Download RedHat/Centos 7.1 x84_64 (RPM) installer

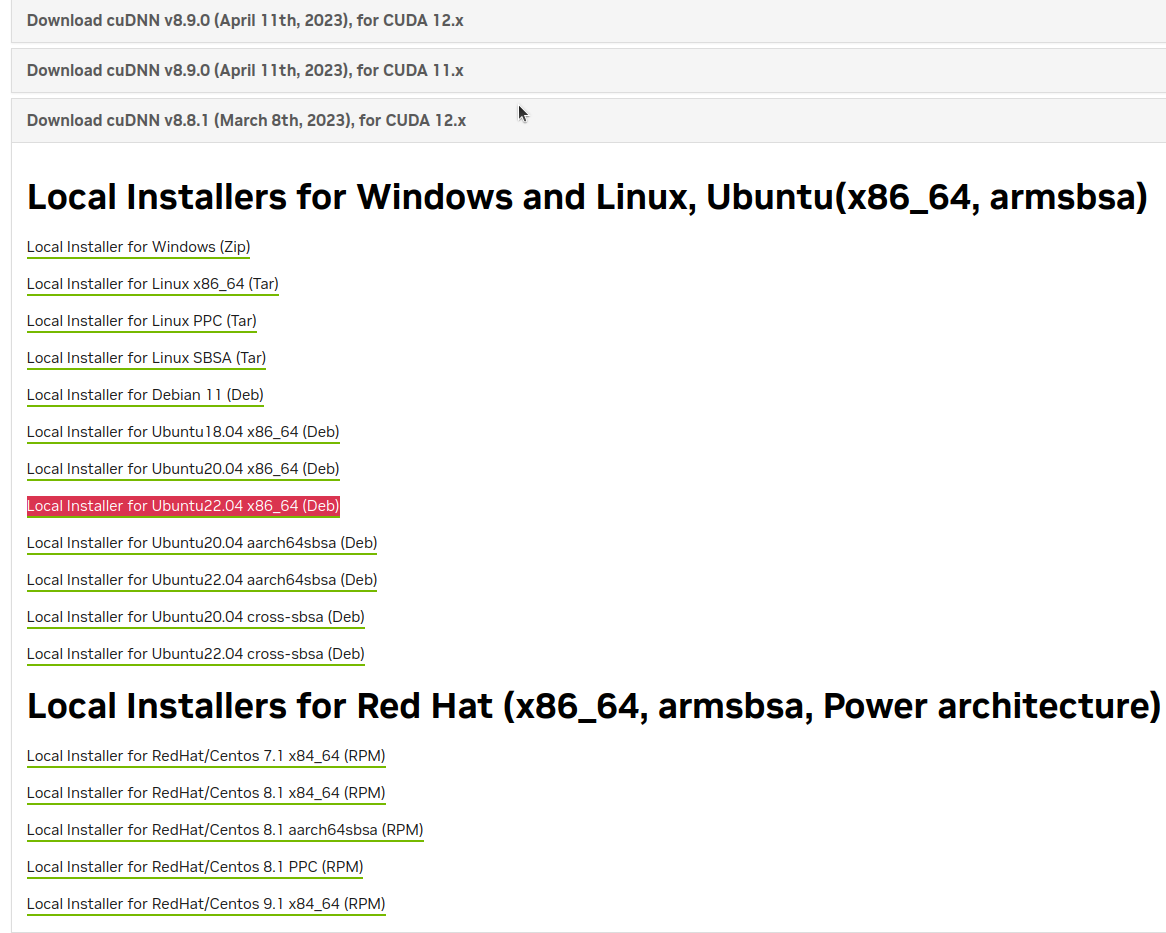point(206,756)
